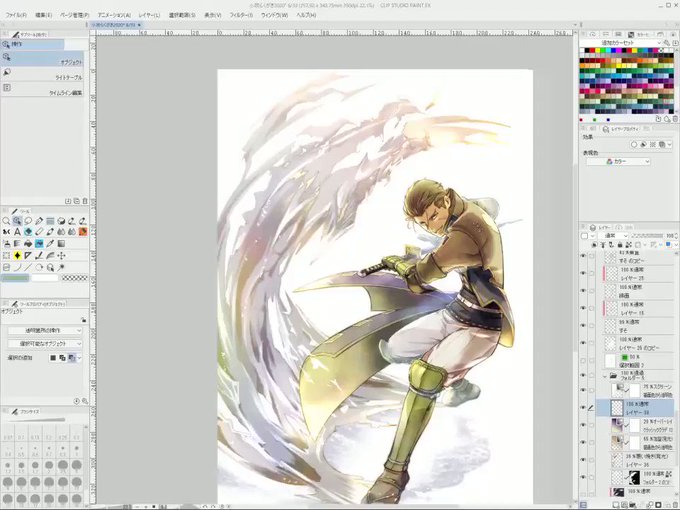Click delete layer icon at Layers bottom
680x510 pixels.
pyautogui.click(x=675, y=505)
